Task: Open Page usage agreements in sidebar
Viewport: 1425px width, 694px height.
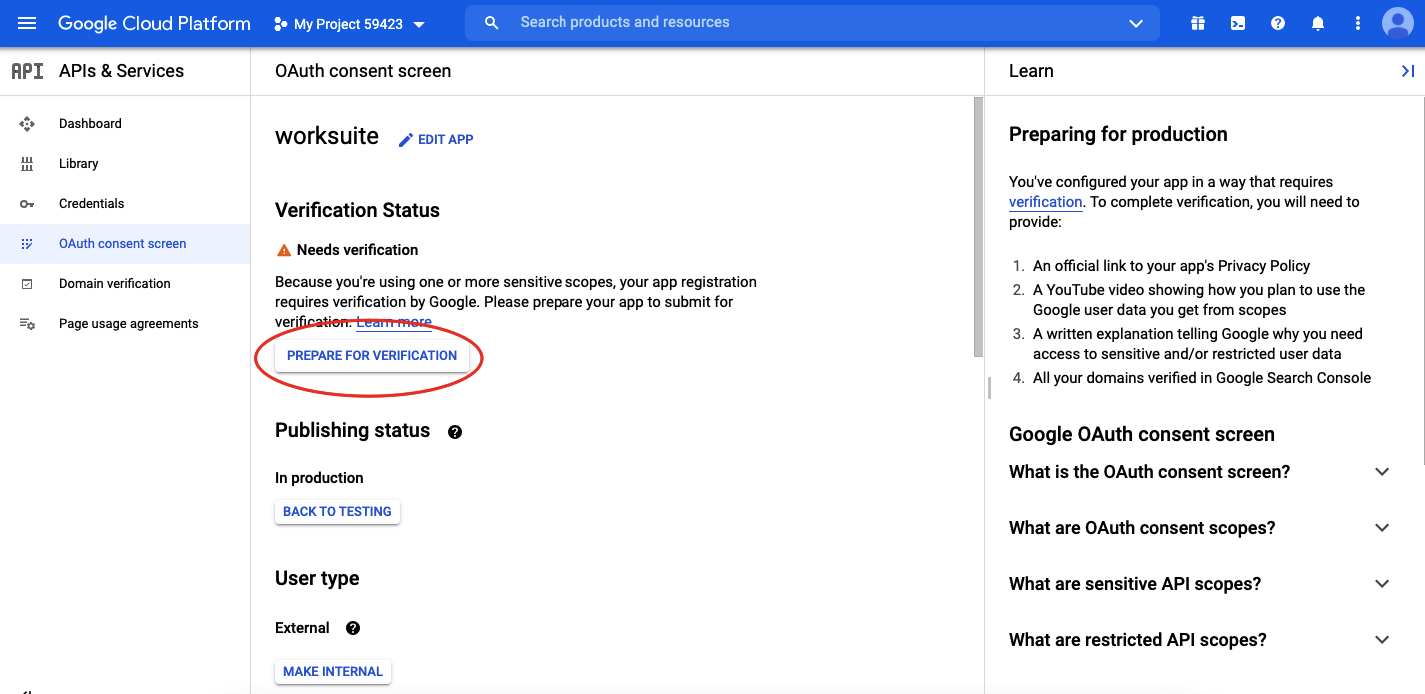Action: tap(129, 324)
